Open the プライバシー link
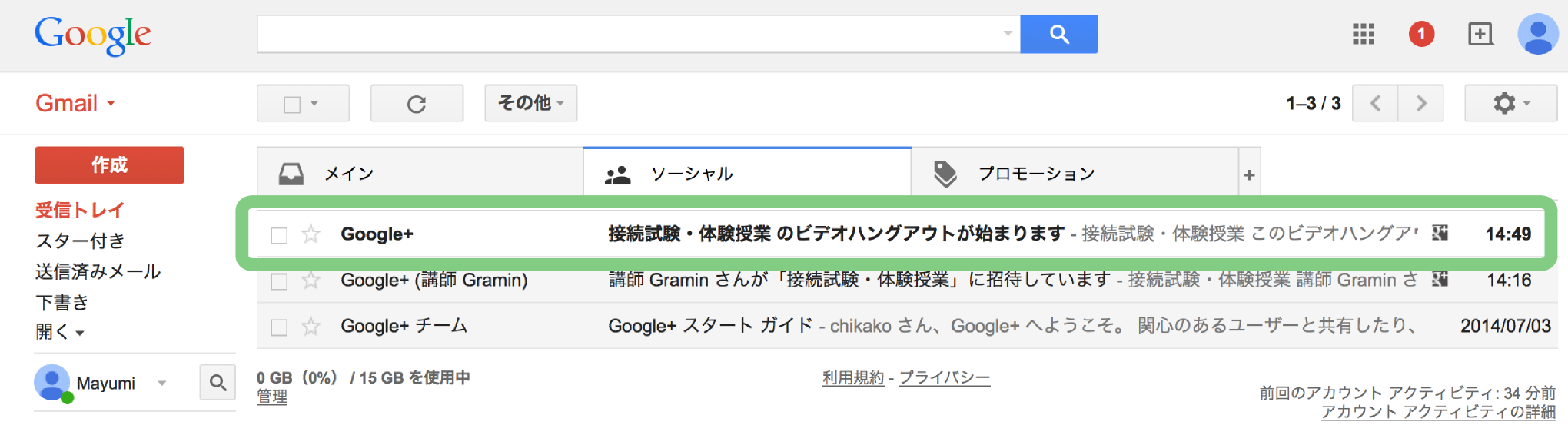The image size is (1568, 435). pyautogui.click(x=945, y=377)
